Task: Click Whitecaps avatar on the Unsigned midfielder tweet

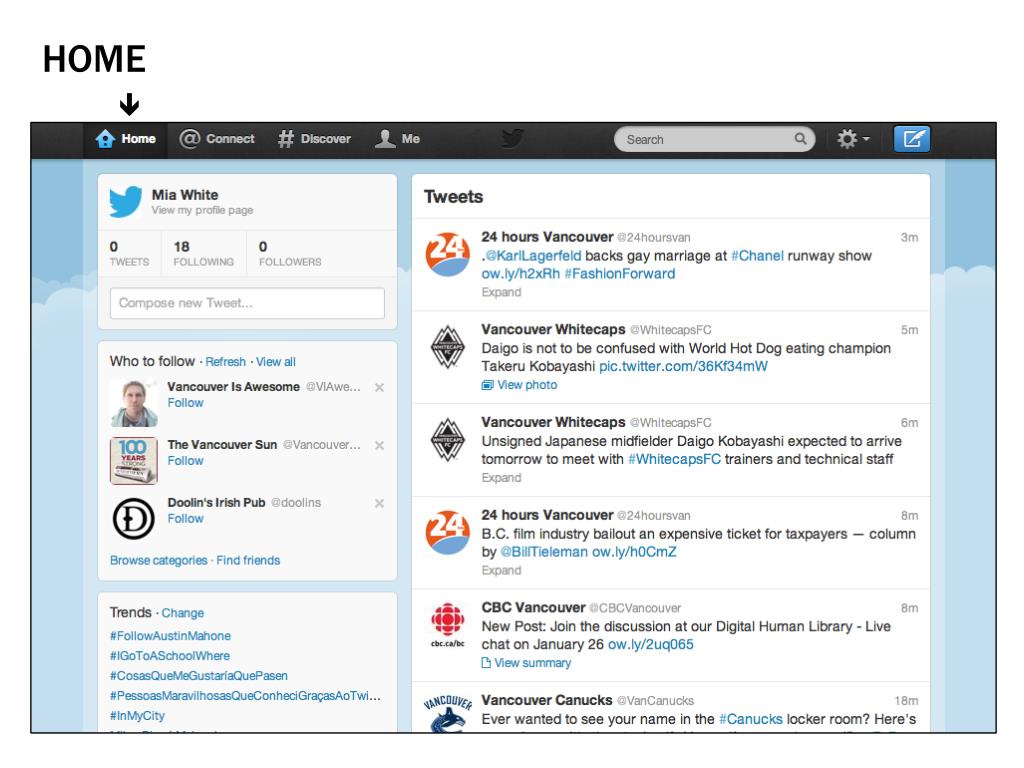Action: 447,440
